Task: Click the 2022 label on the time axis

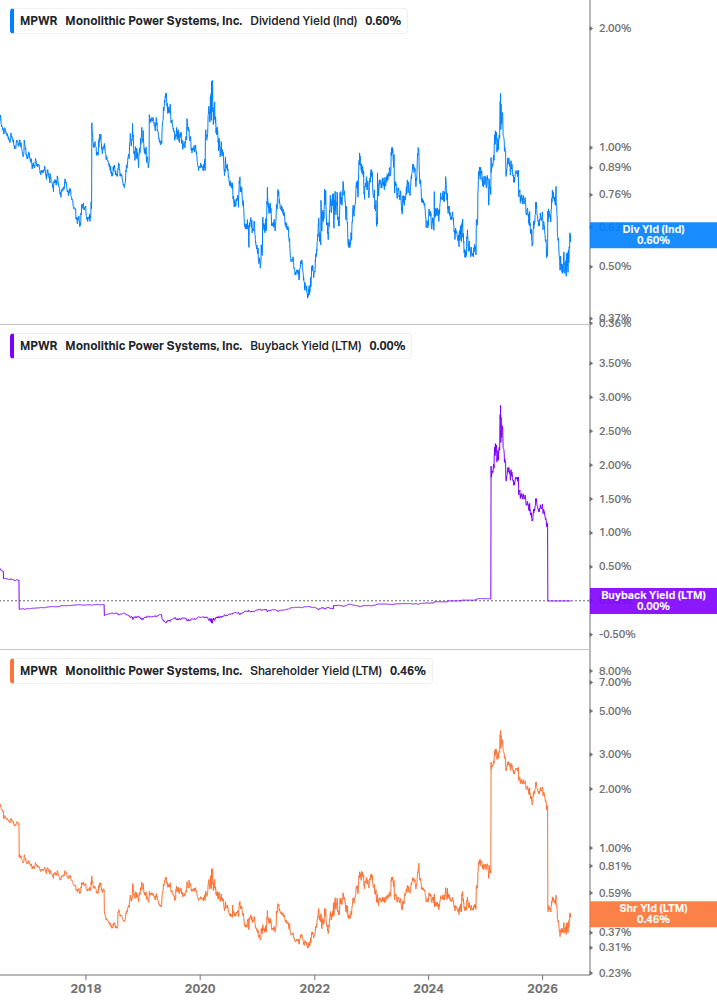Action: [315, 988]
